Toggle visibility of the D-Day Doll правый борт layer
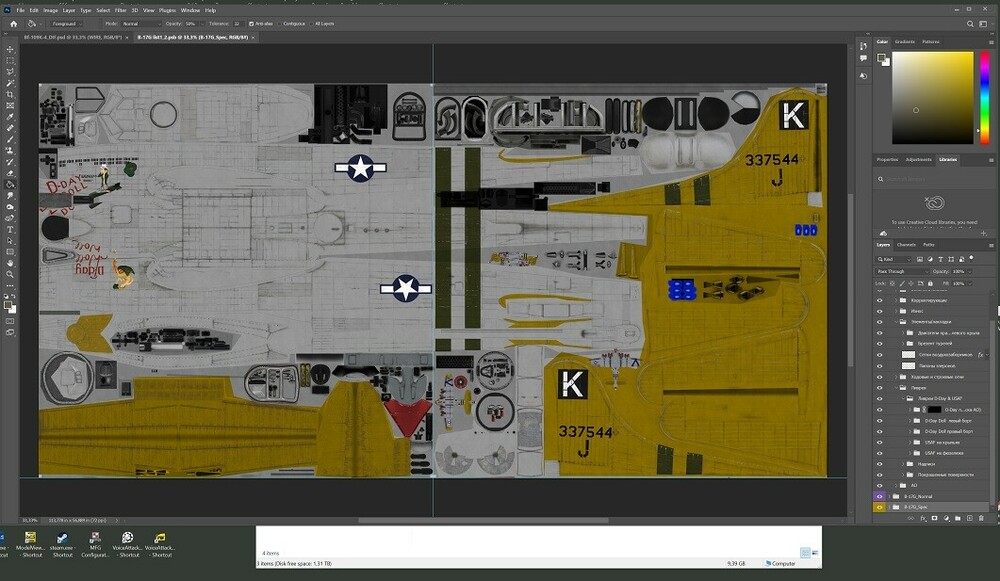1000x581 pixels. 878,433
